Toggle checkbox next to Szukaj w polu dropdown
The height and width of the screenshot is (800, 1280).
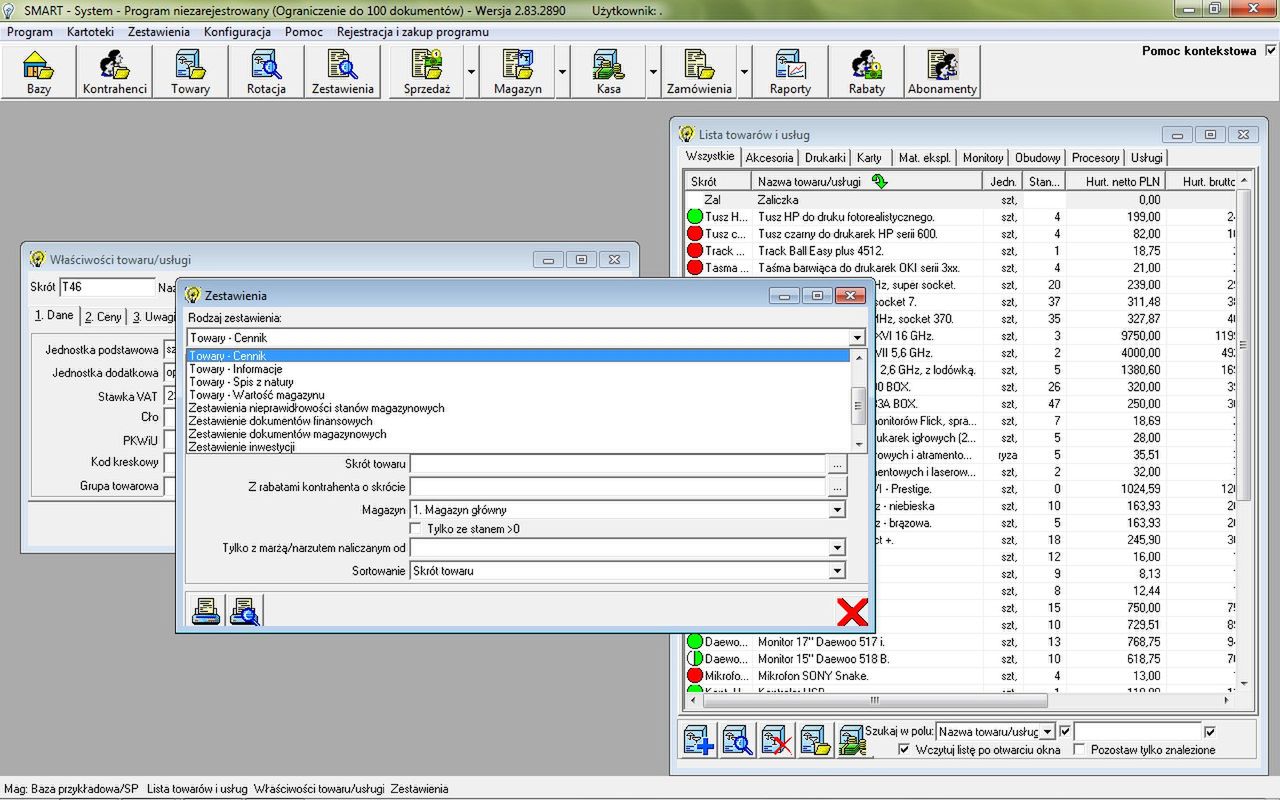(x=1065, y=732)
